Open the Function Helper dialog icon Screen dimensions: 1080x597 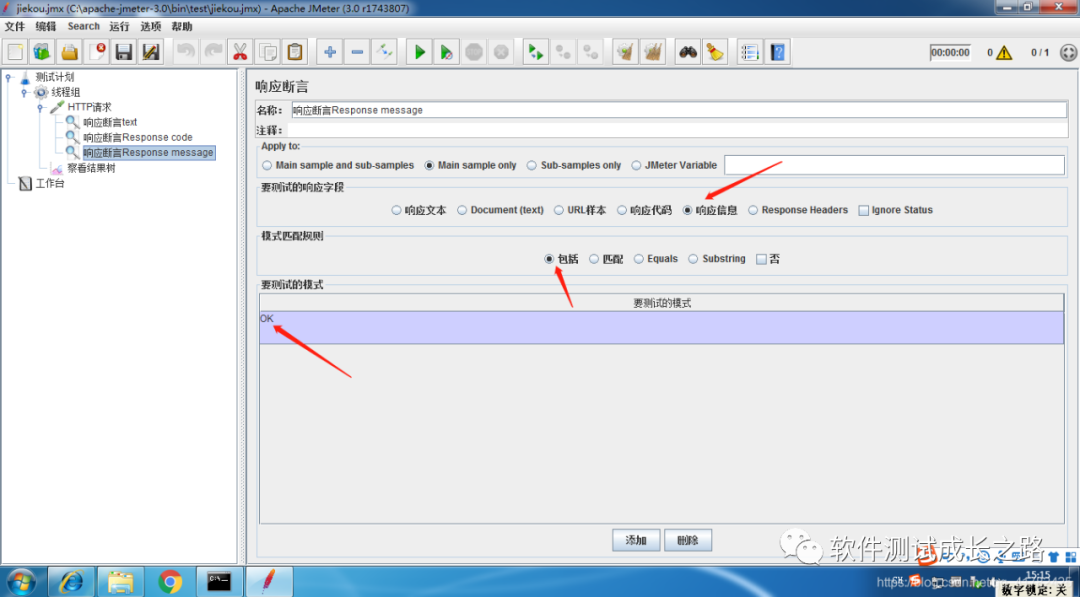tap(750, 52)
